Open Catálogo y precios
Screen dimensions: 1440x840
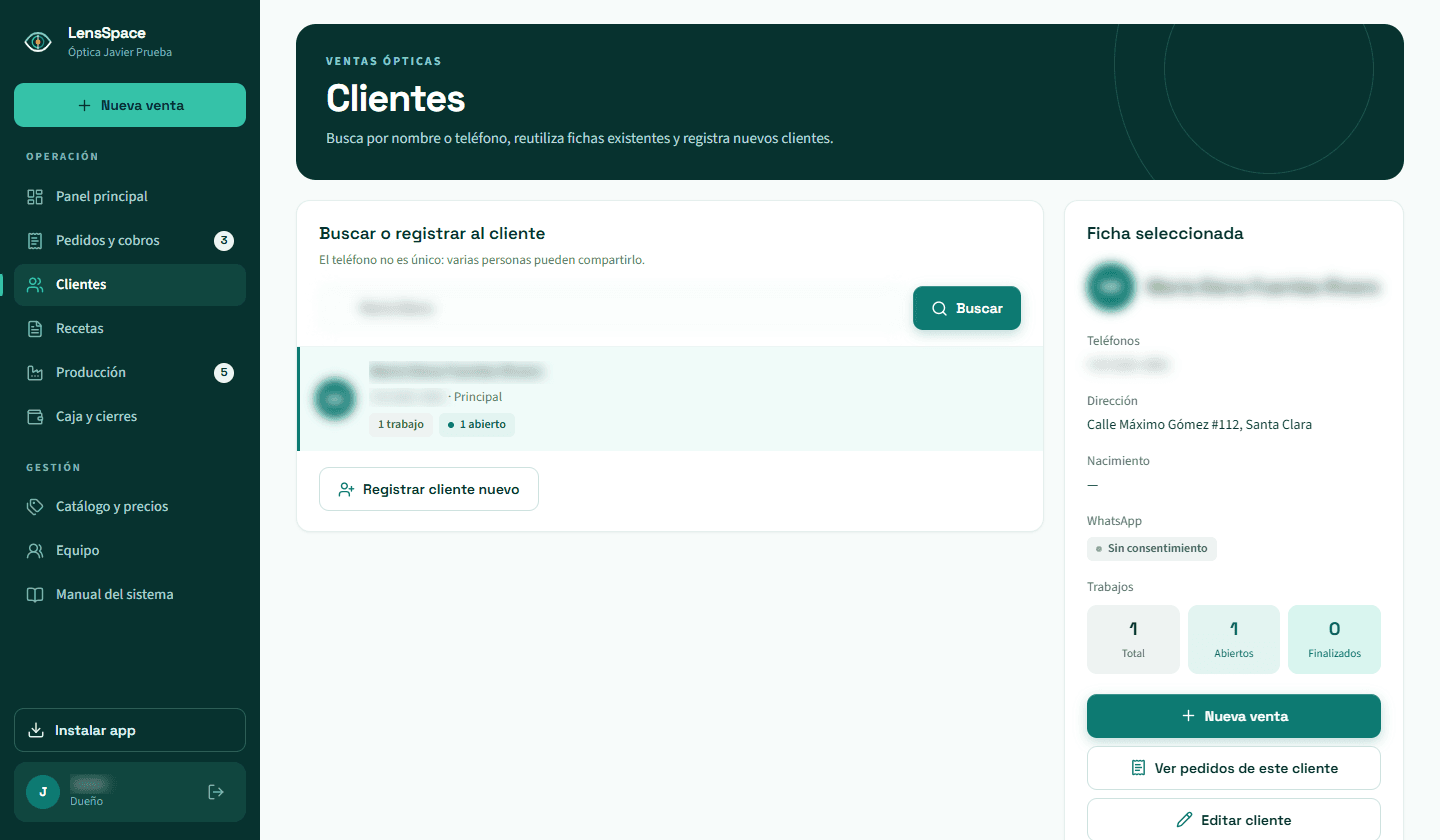130,507
